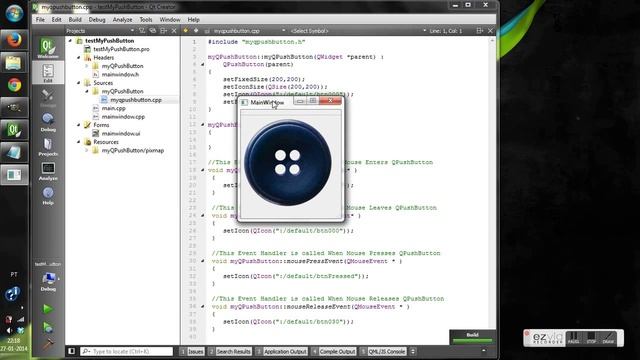Switch to Edit mode in sidebar
Image resolution: width=640 pixels, height=360 pixels.
pos(48,73)
